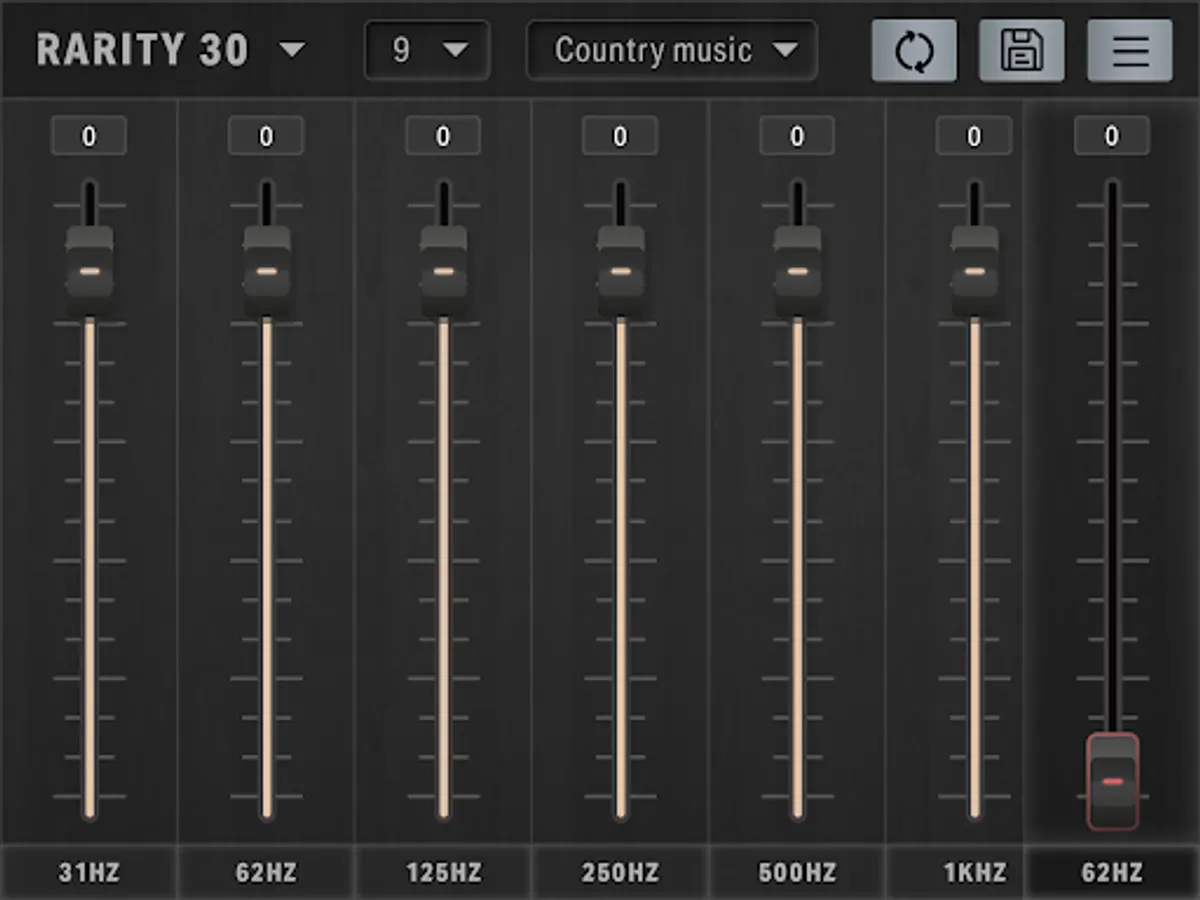Click the 125HZ fader handle
The width and height of the screenshot is (1200, 900).
[x=443, y=270]
